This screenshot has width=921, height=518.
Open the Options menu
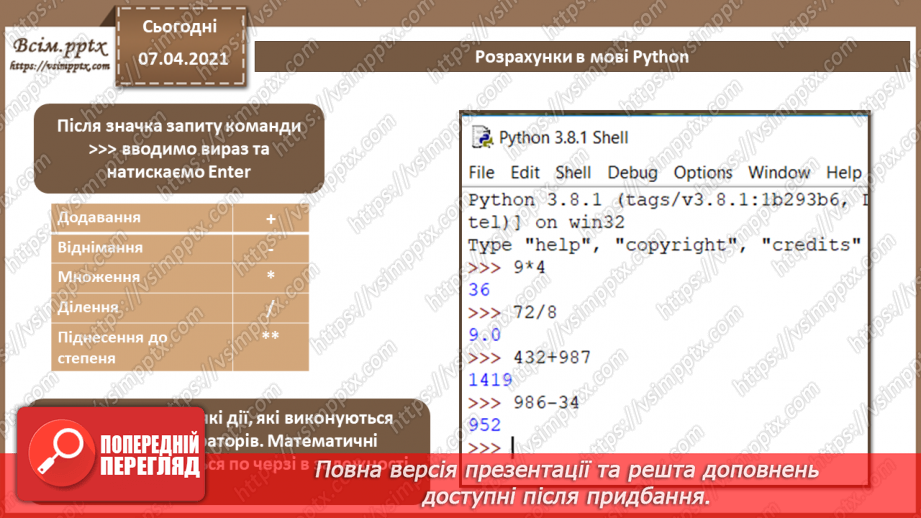click(x=703, y=173)
